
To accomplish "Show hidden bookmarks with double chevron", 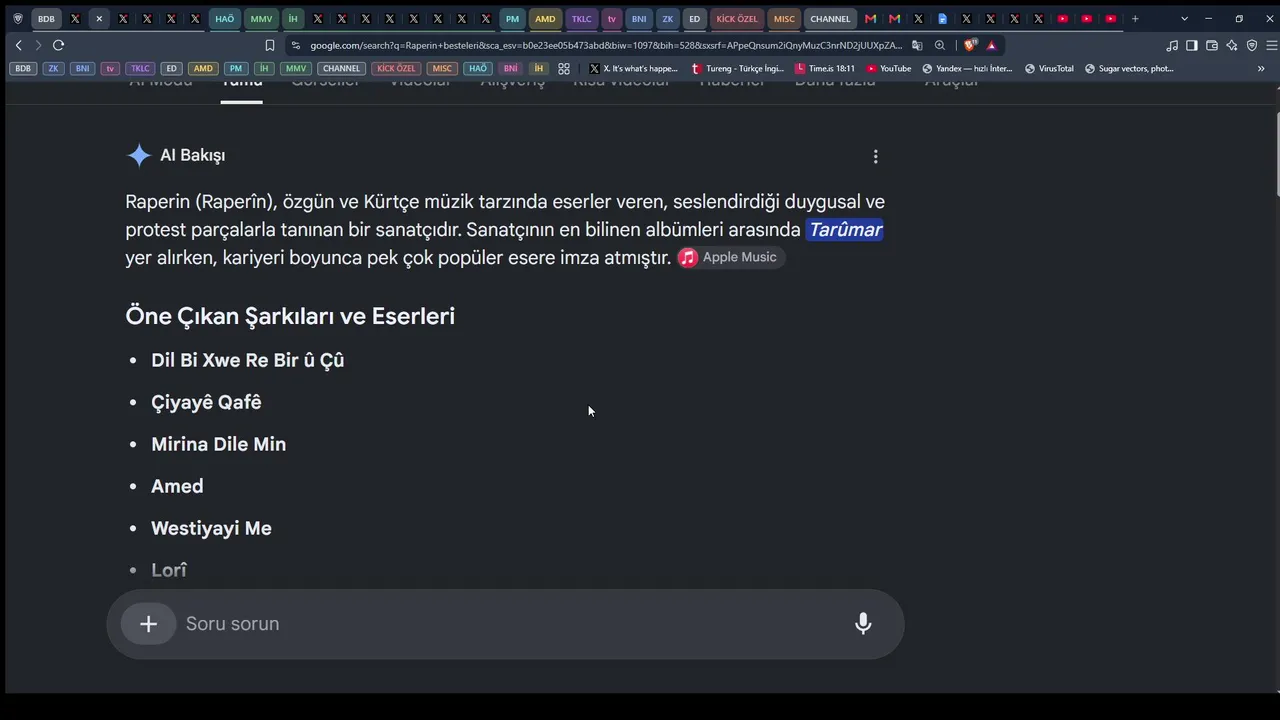I will click(1261, 69).
